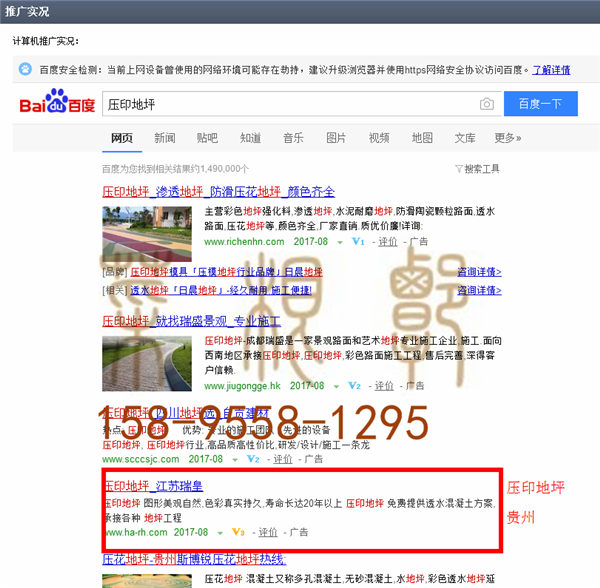The height and width of the screenshot is (588, 600).
Task: Open result 压花地坪-贵州斯博锐压花地坪热线
Action: [x=194, y=560]
